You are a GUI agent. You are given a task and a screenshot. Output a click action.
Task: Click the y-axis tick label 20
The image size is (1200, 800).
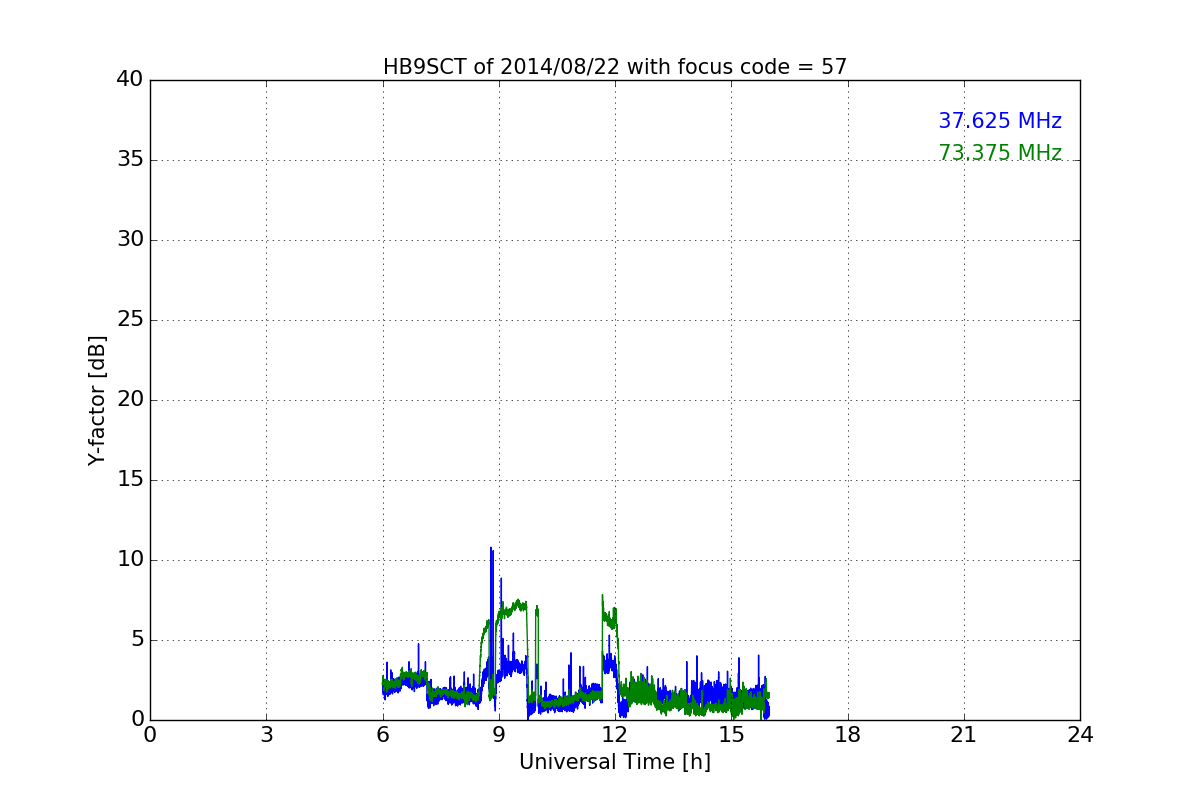[130, 400]
